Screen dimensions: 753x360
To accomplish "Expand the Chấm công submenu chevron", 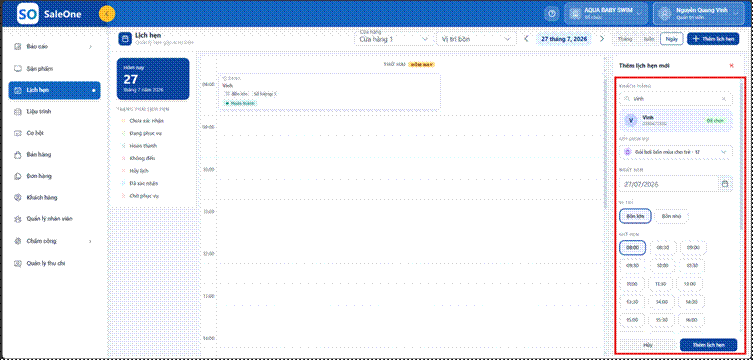I will coord(90,240).
